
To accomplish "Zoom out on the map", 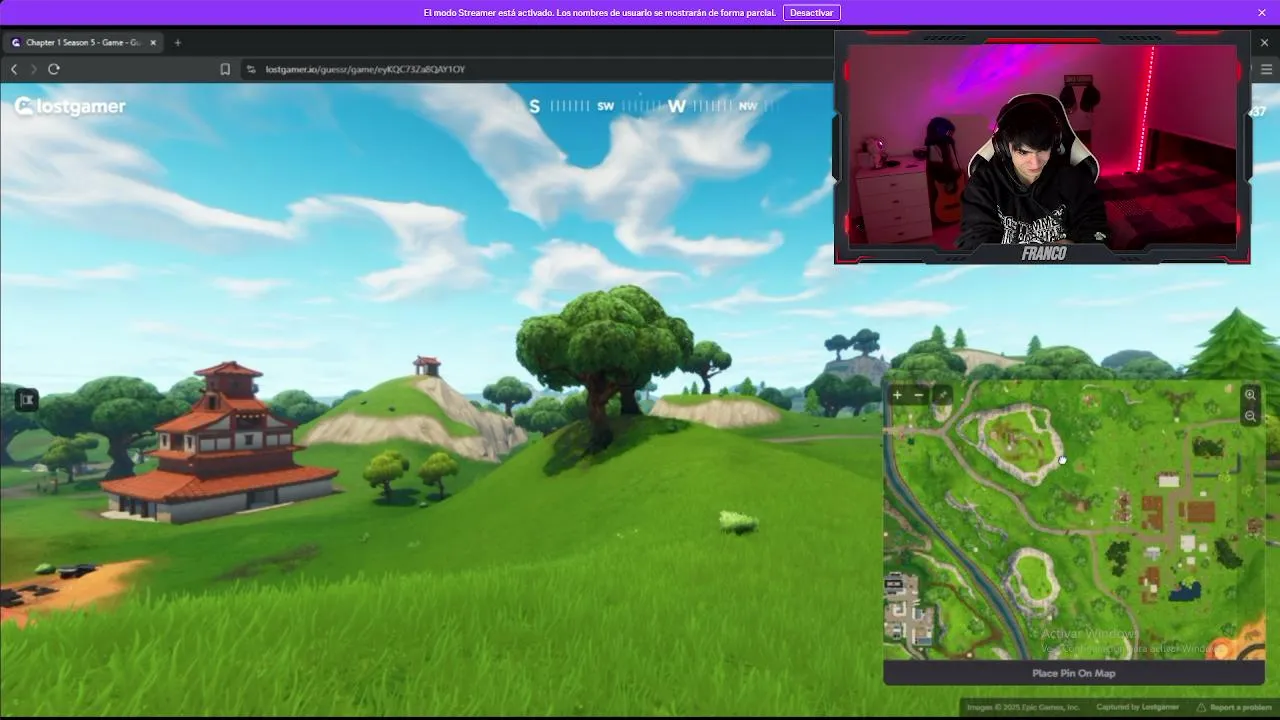I will (x=1250, y=416).
